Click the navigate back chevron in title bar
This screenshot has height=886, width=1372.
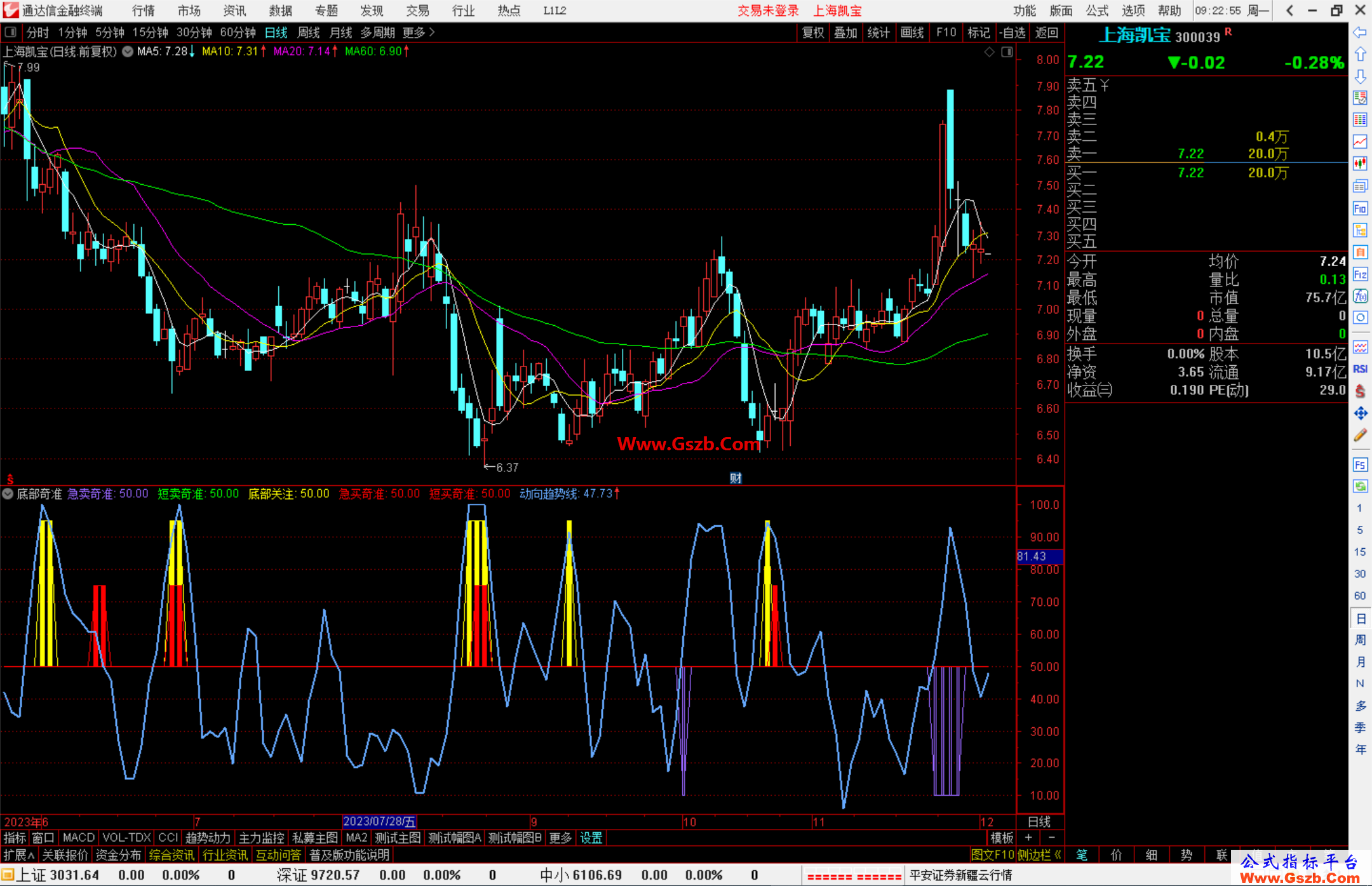pyautogui.click(x=1289, y=10)
